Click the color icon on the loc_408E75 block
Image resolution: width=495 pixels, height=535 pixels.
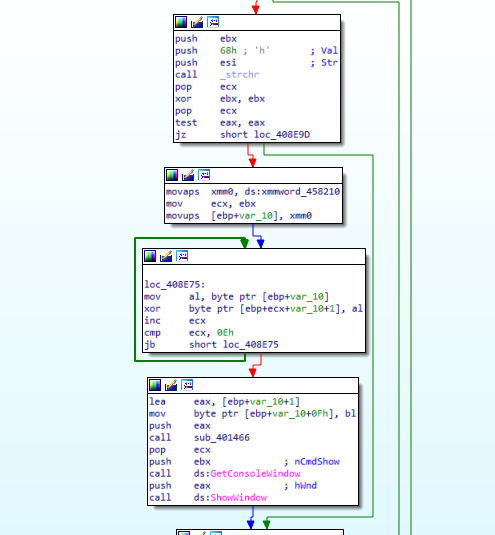pyautogui.click(x=150, y=256)
